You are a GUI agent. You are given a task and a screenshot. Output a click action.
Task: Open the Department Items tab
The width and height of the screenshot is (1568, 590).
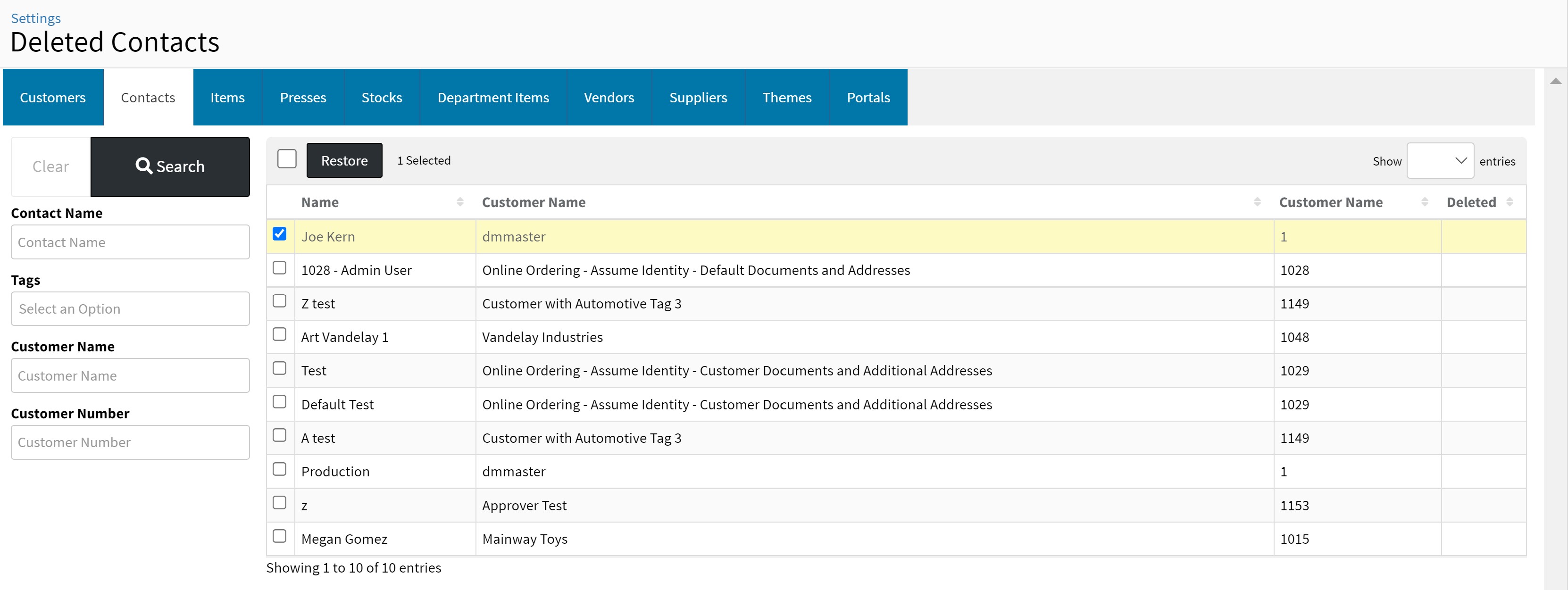[x=493, y=98]
